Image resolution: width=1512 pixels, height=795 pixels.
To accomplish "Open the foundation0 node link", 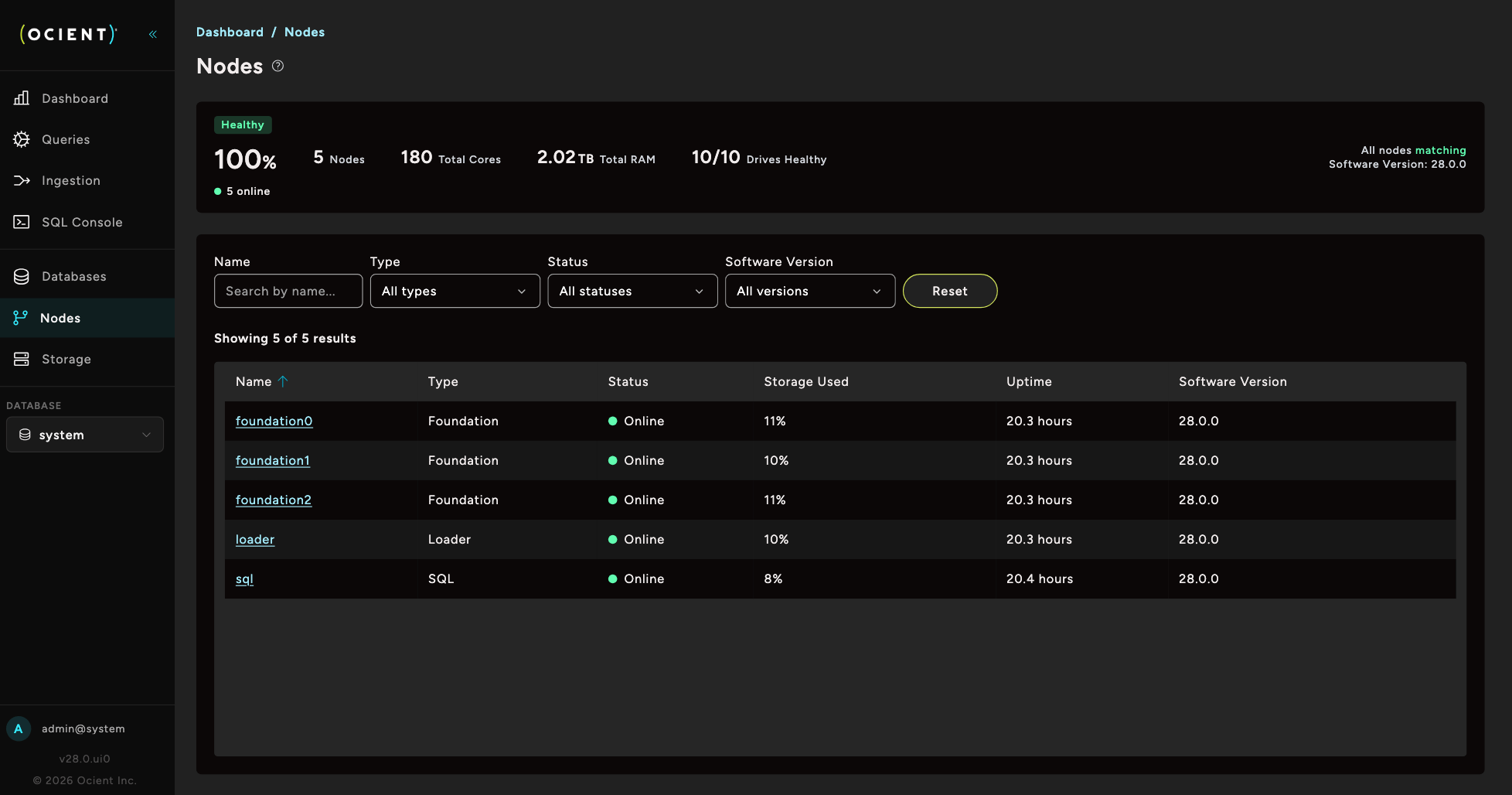I will (x=274, y=421).
